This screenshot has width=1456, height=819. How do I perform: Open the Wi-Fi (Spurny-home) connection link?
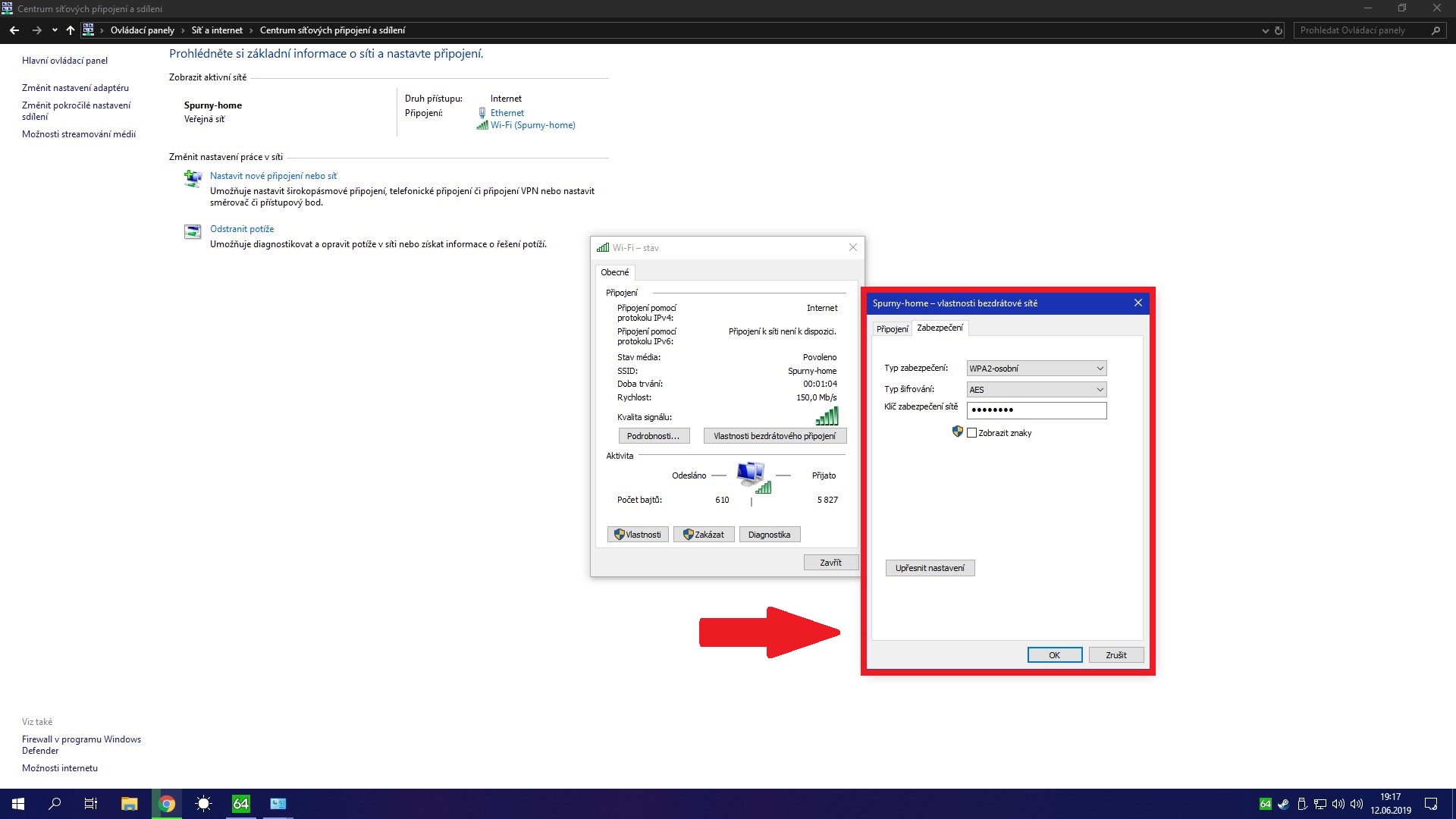point(532,125)
